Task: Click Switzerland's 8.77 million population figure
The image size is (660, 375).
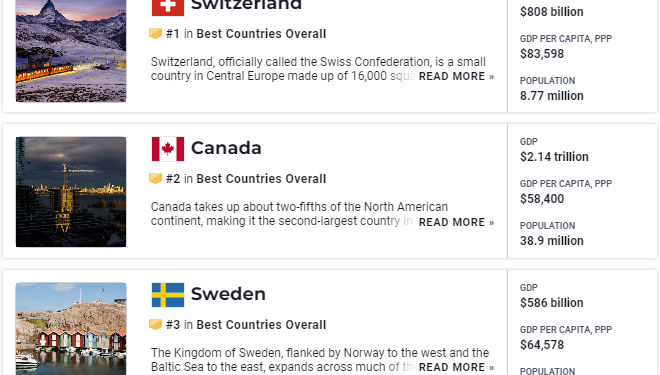Action: (552, 96)
